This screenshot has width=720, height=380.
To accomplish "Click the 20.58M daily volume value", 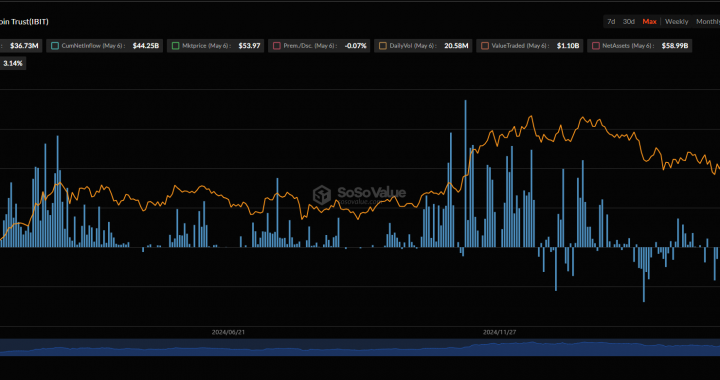I will 456,46.
